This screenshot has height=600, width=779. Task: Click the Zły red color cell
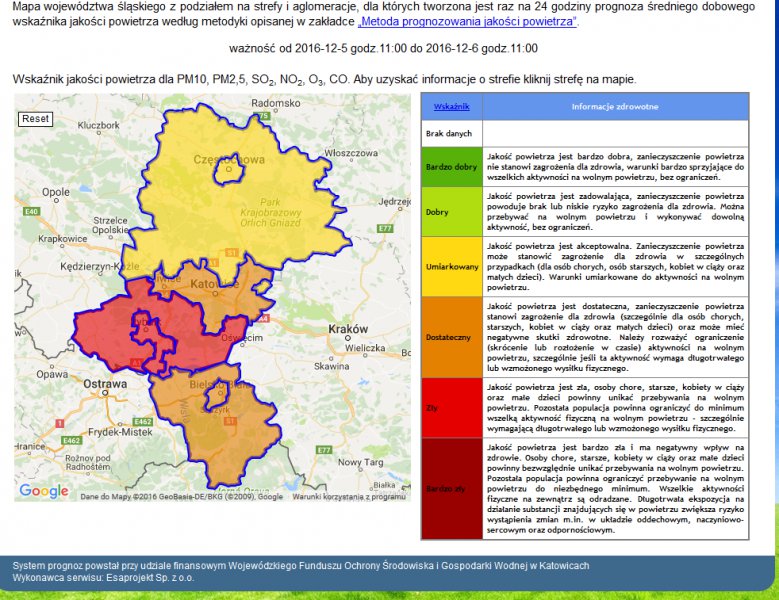click(451, 408)
